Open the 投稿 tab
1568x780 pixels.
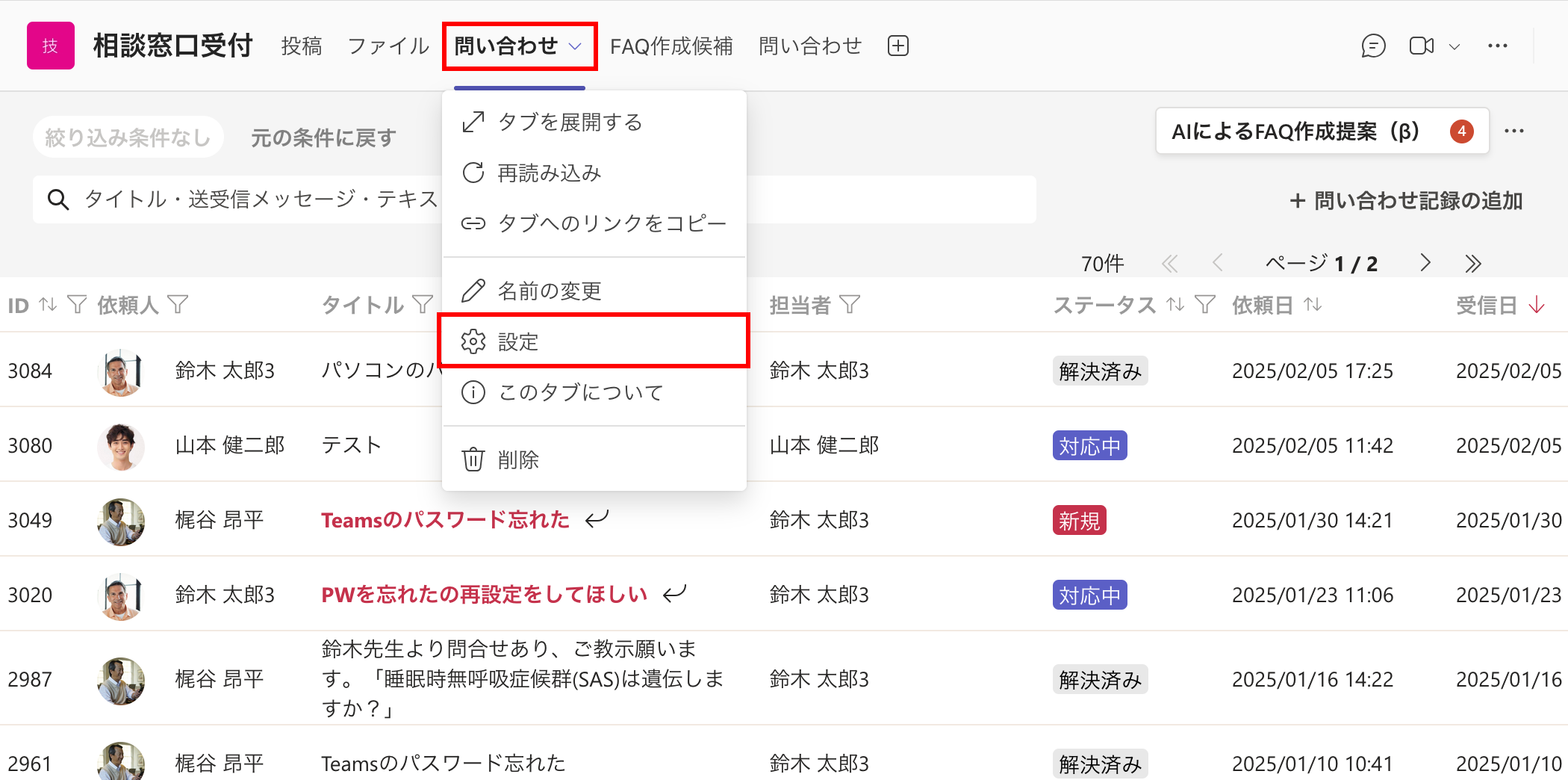pyautogui.click(x=302, y=46)
